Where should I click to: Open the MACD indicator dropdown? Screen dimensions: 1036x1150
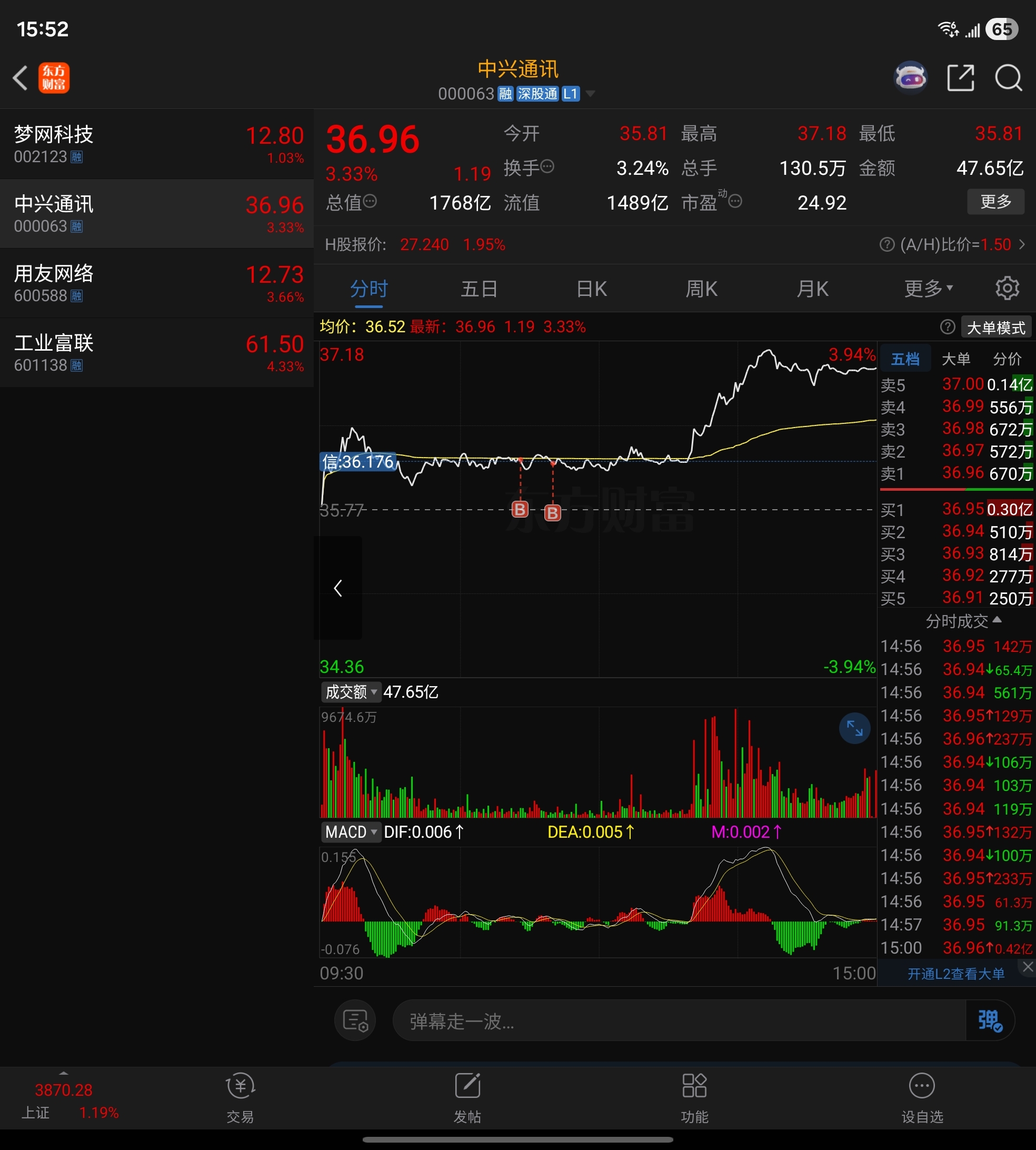[350, 832]
